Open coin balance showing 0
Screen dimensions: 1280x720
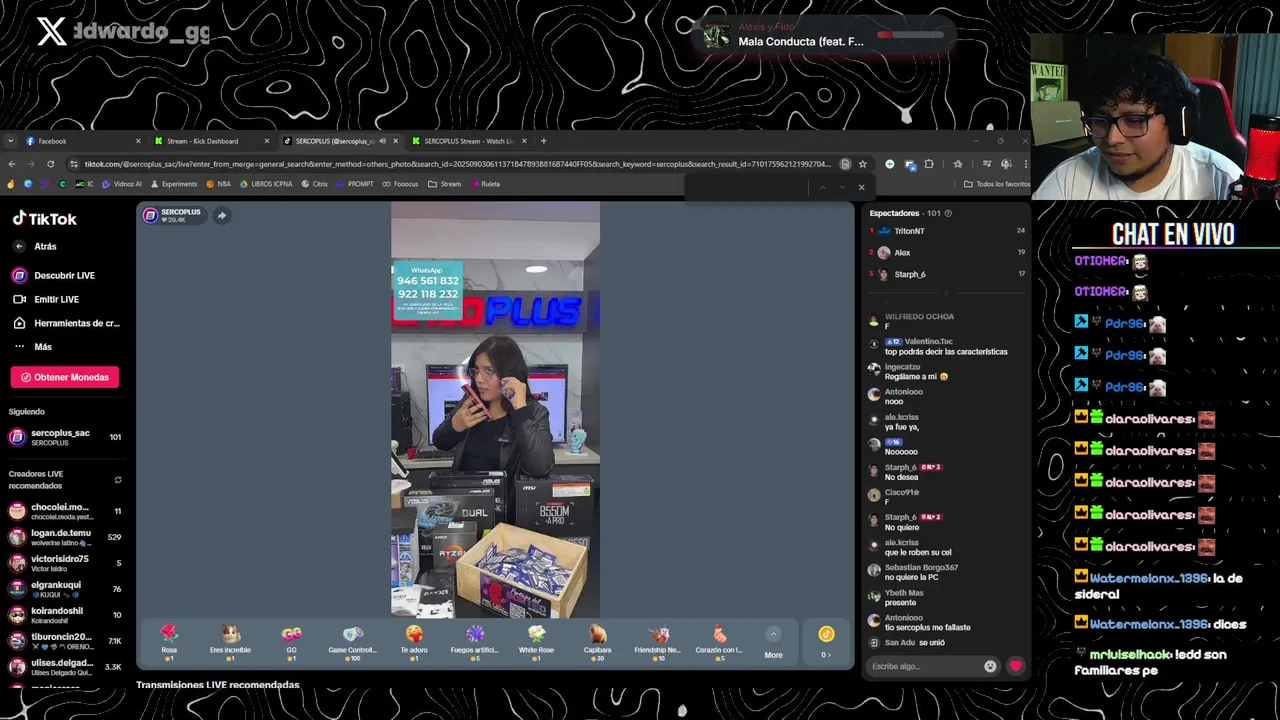[x=826, y=642]
